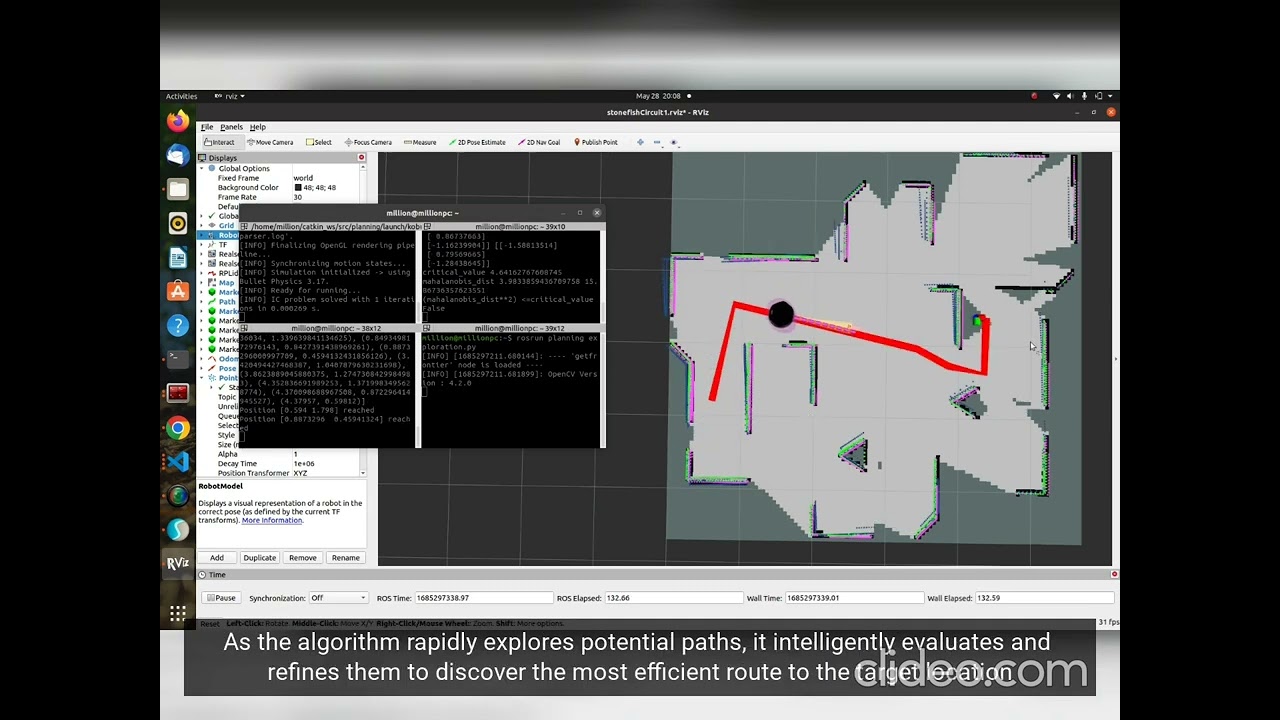Open Ubuntu Activities overview
This screenshot has height=720, width=1280.
[181, 96]
